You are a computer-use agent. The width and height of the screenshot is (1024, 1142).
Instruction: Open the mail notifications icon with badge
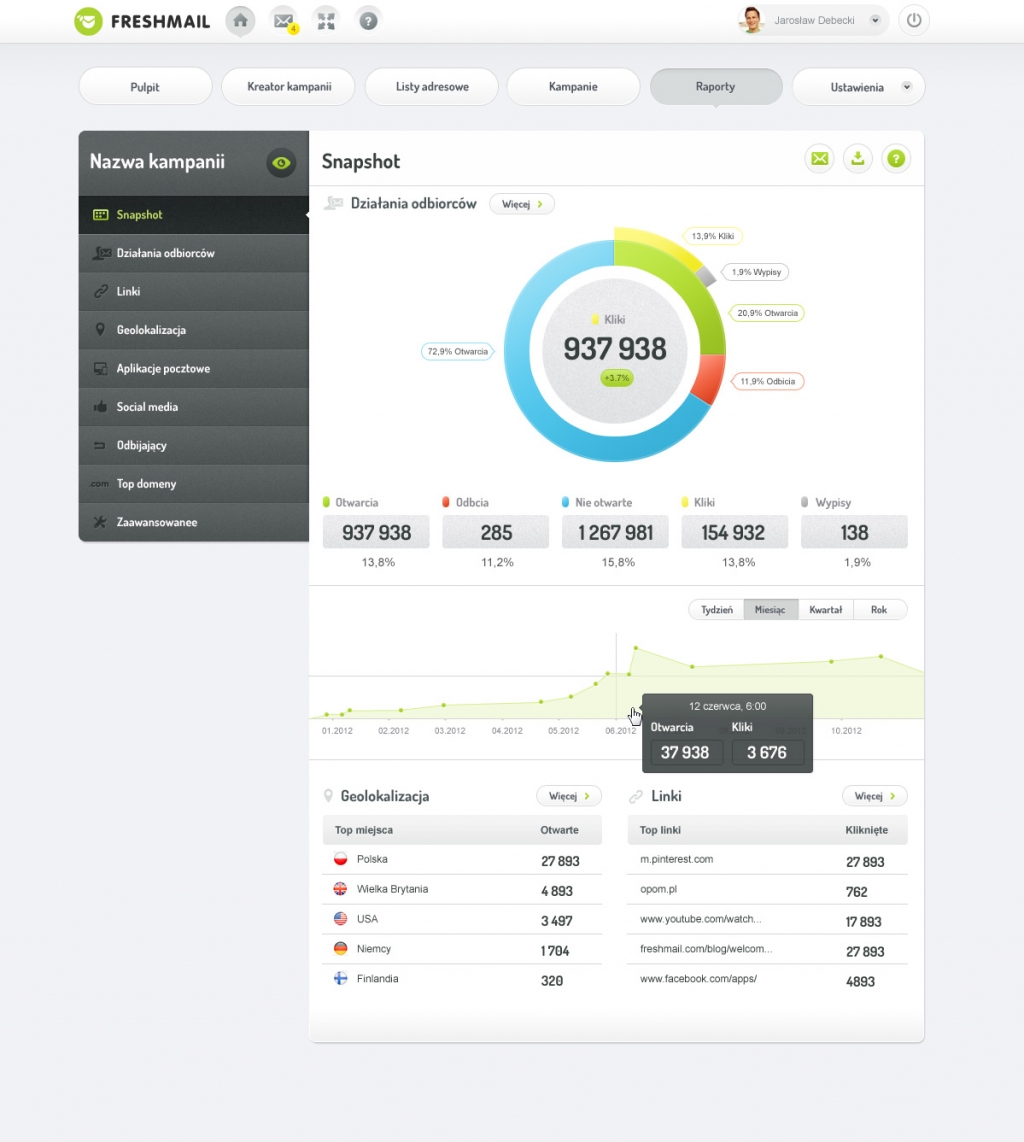point(283,20)
